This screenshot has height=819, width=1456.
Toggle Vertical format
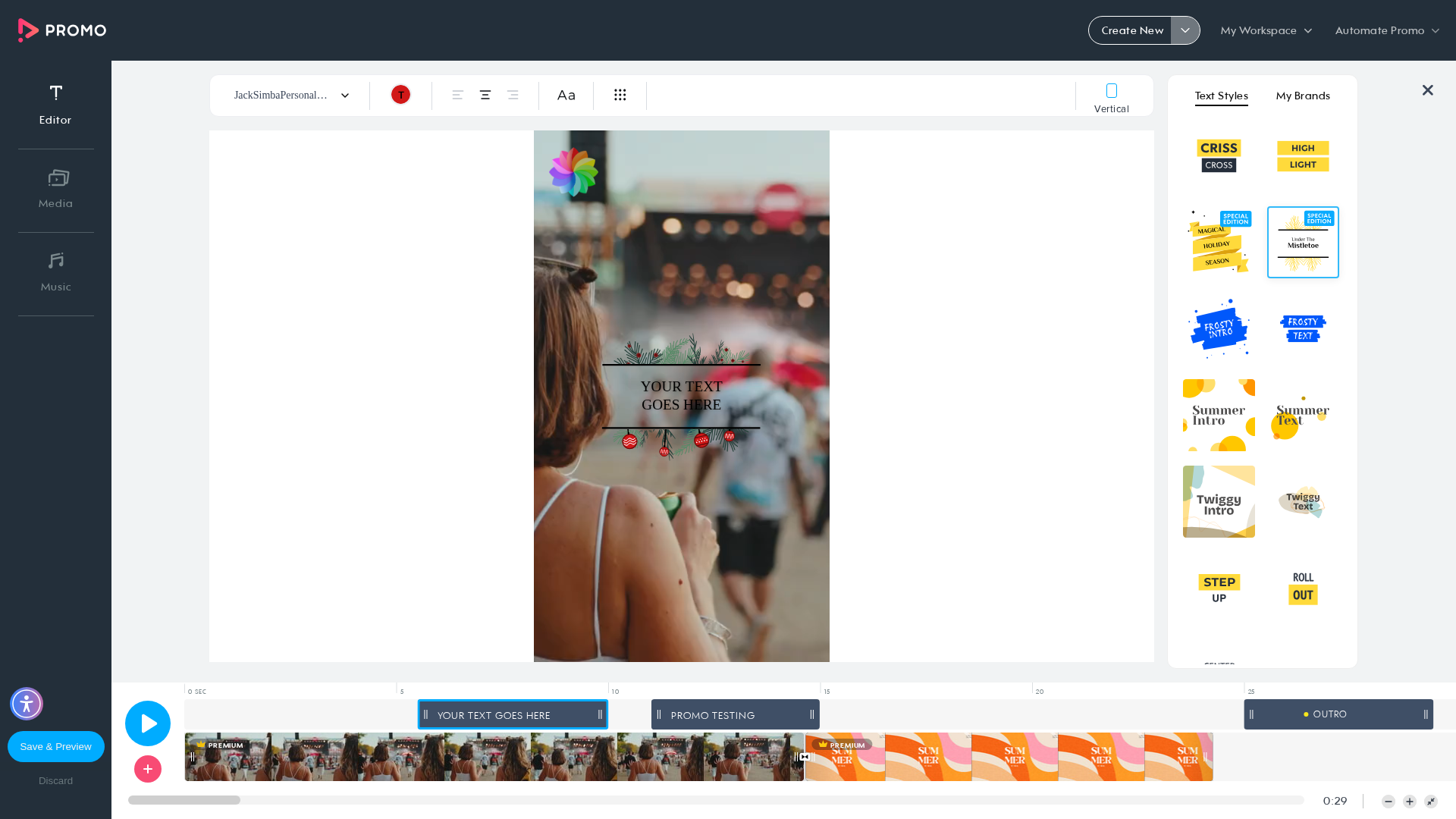[x=1112, y=99]
